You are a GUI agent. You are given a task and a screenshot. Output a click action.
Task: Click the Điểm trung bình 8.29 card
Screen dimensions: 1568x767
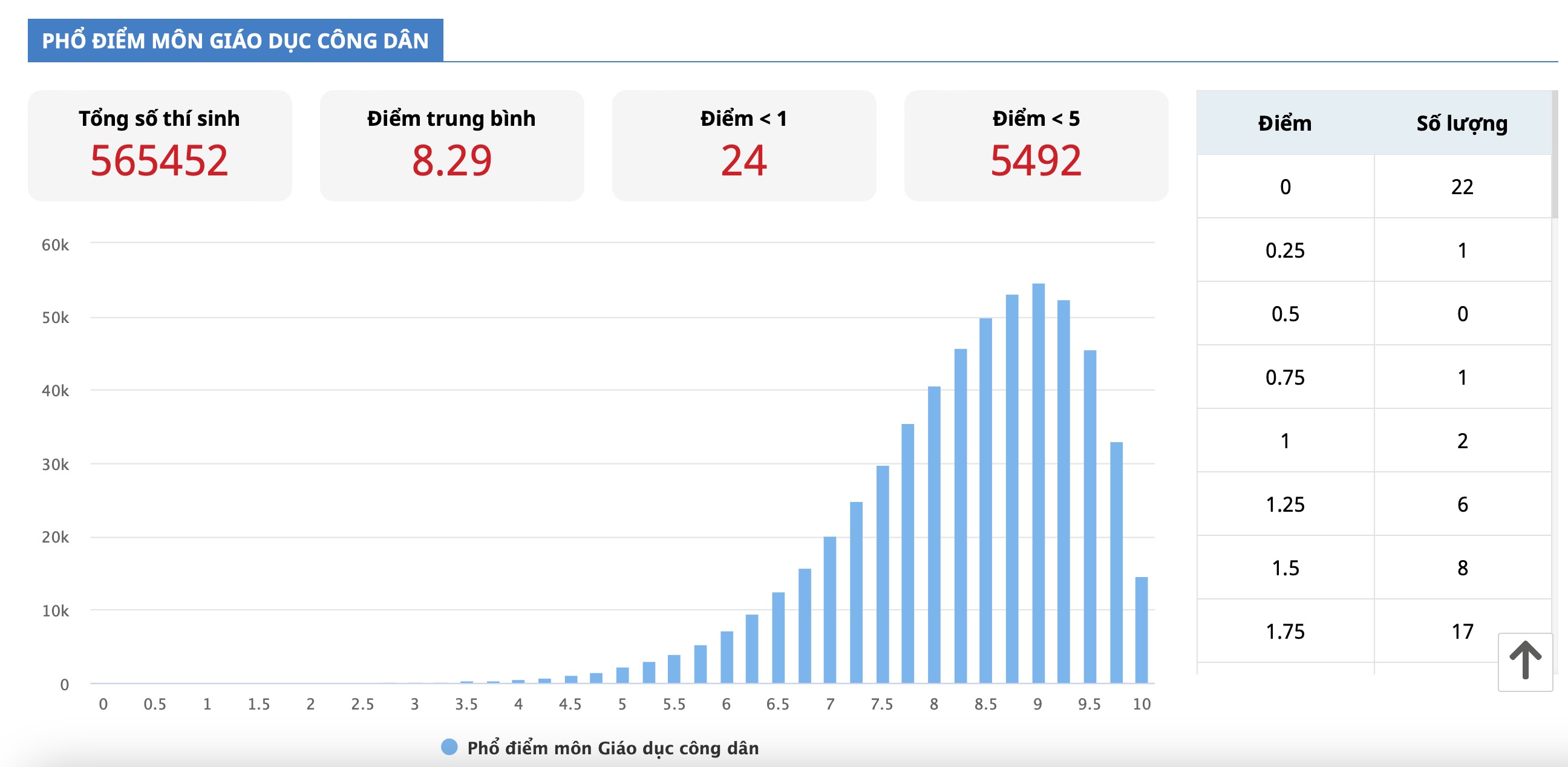pyautogui.click(x=452, y=146)
